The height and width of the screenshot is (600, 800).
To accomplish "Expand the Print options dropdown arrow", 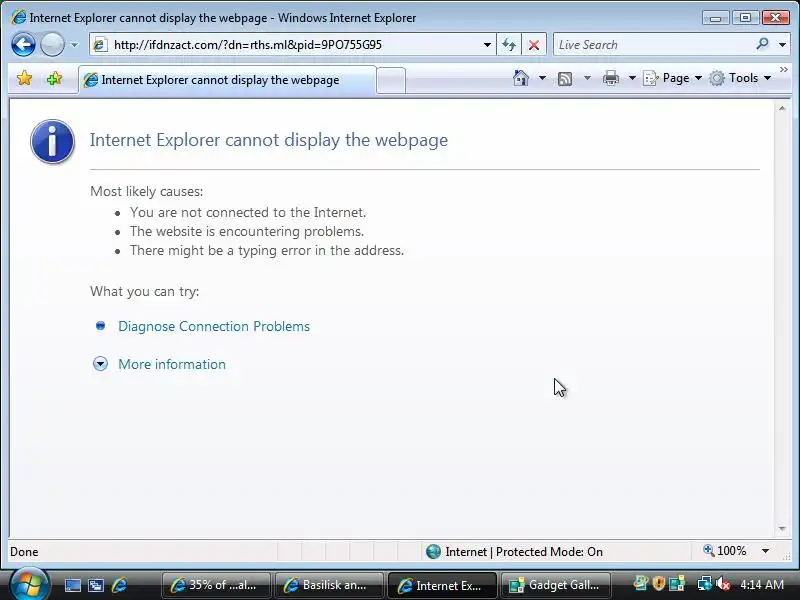I will (632, 78).
